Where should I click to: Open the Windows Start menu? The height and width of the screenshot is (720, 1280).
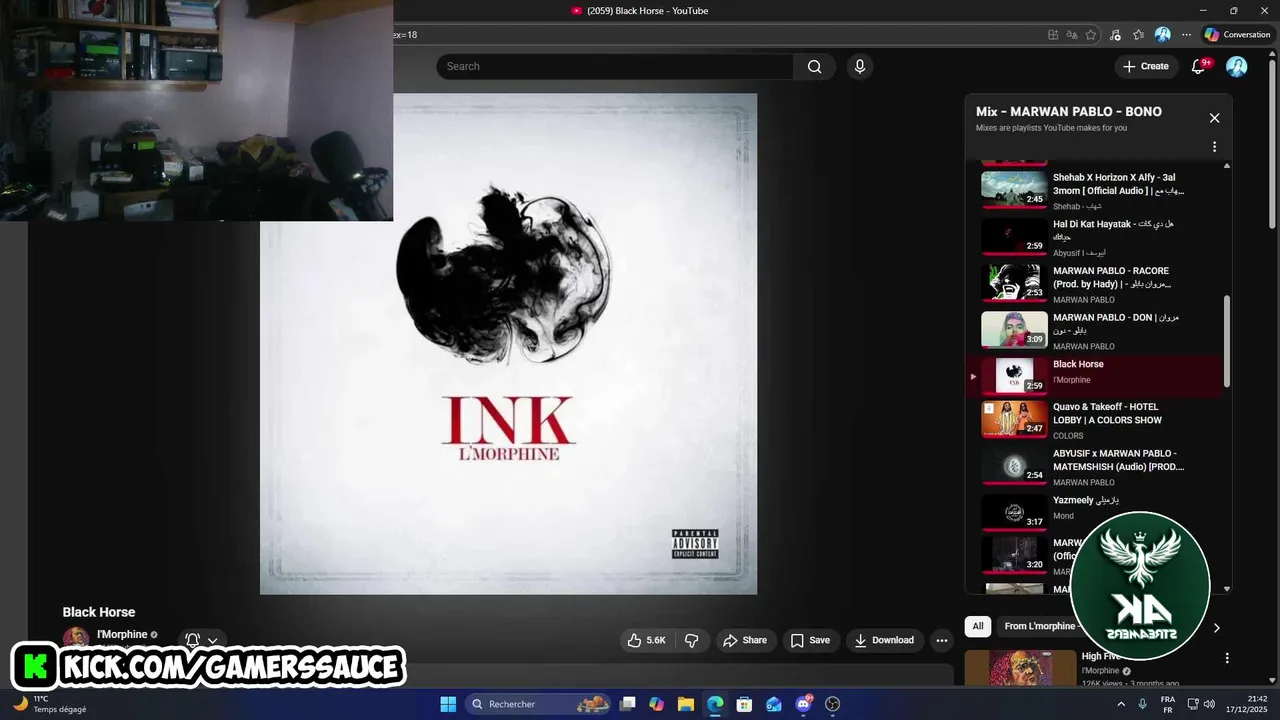448,704
